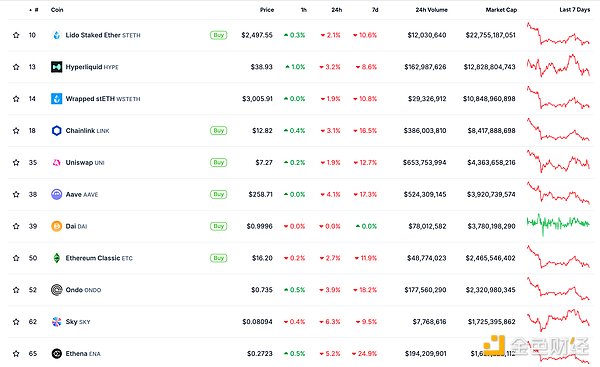600x367 pixels.
Task: Star the Ethereum Classic row
Action: click(x=16, y=258)
